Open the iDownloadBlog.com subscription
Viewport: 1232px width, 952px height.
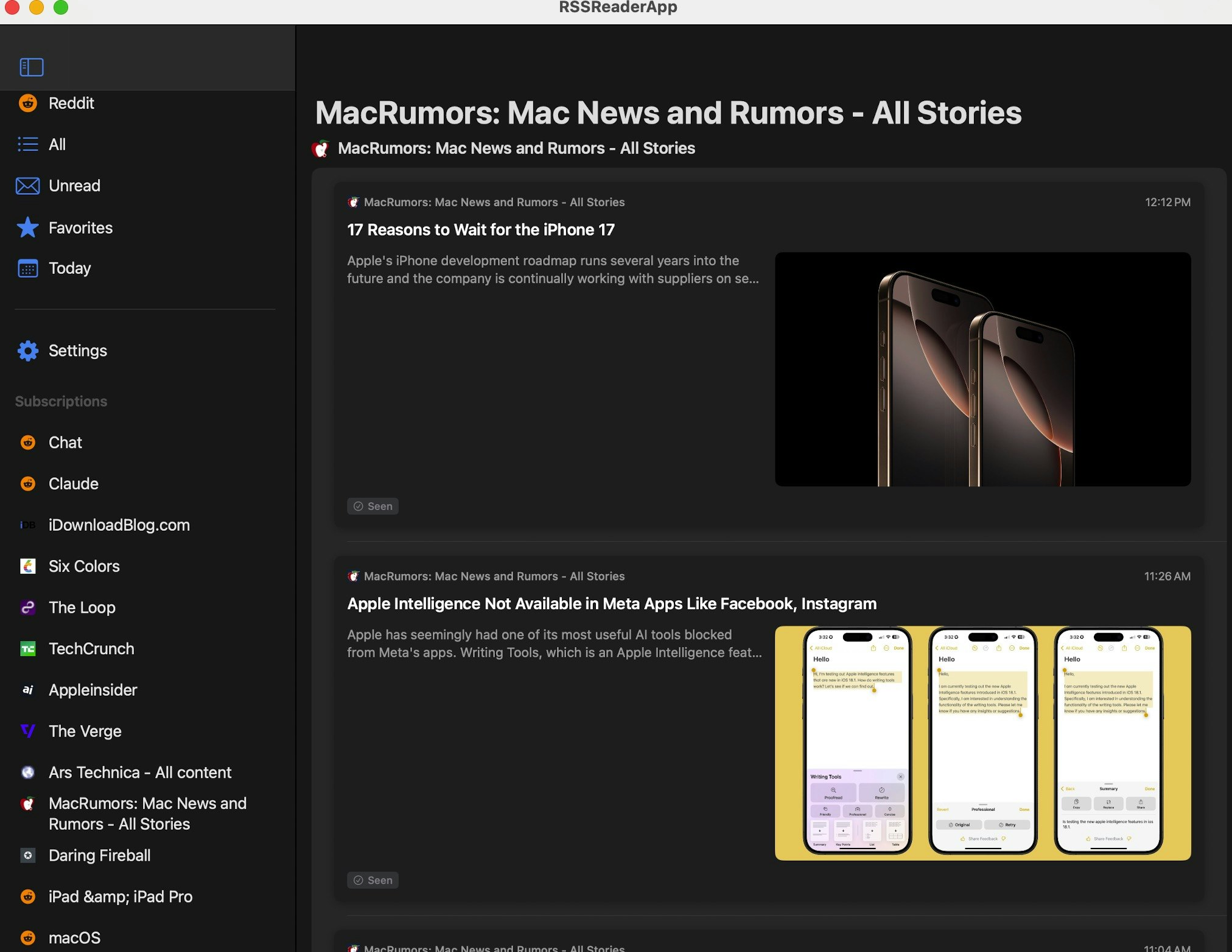coord(119,525)
